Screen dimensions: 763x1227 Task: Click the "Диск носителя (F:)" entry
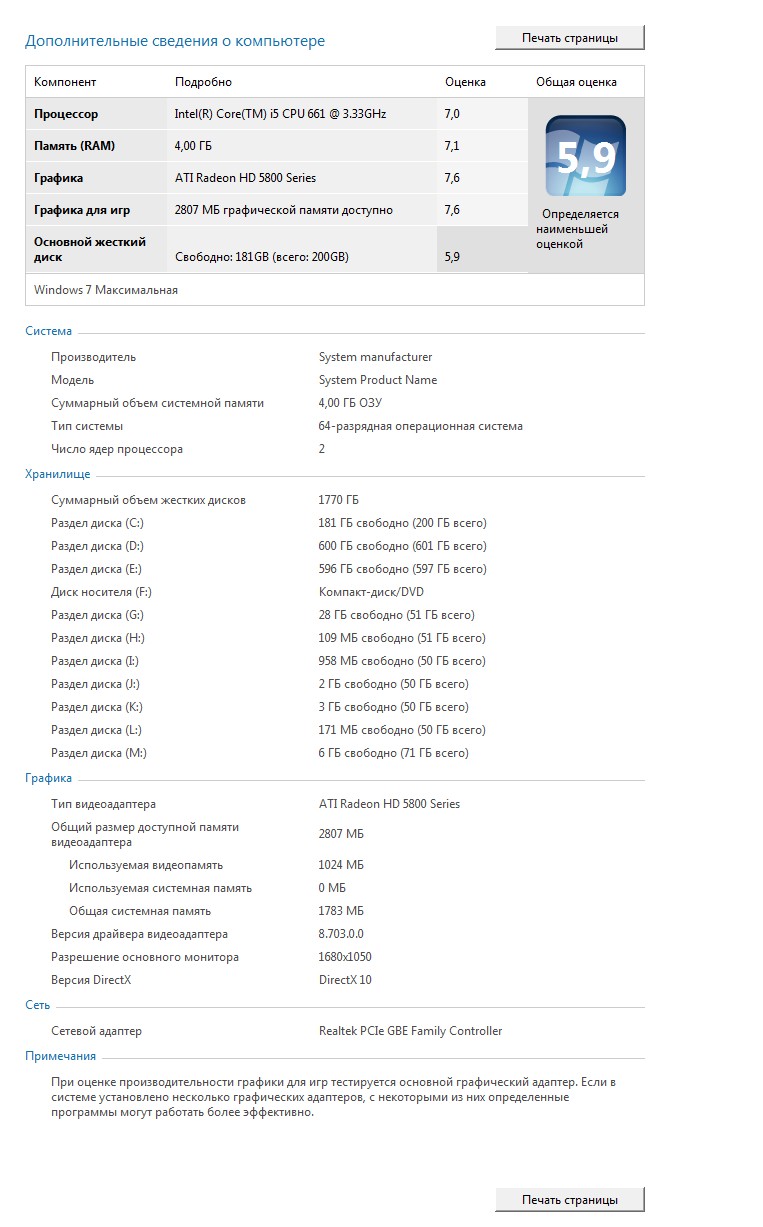pos(101,592)
